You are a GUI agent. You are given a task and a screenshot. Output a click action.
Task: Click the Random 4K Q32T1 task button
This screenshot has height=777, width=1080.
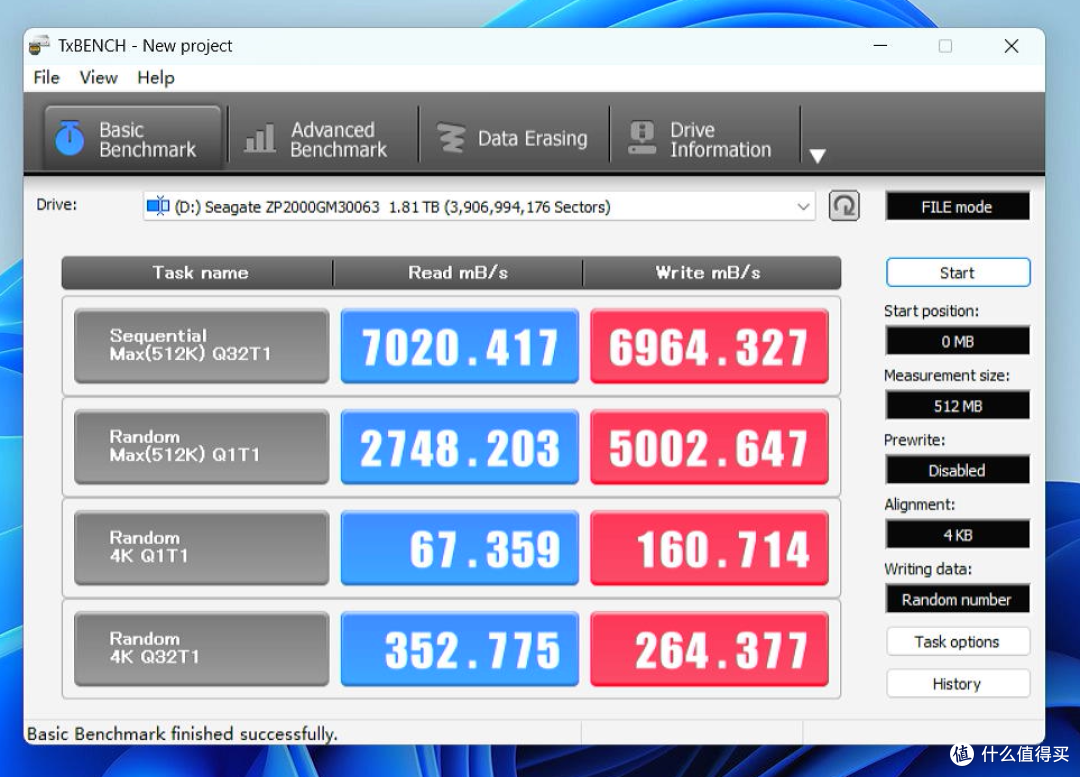(201, 648)
